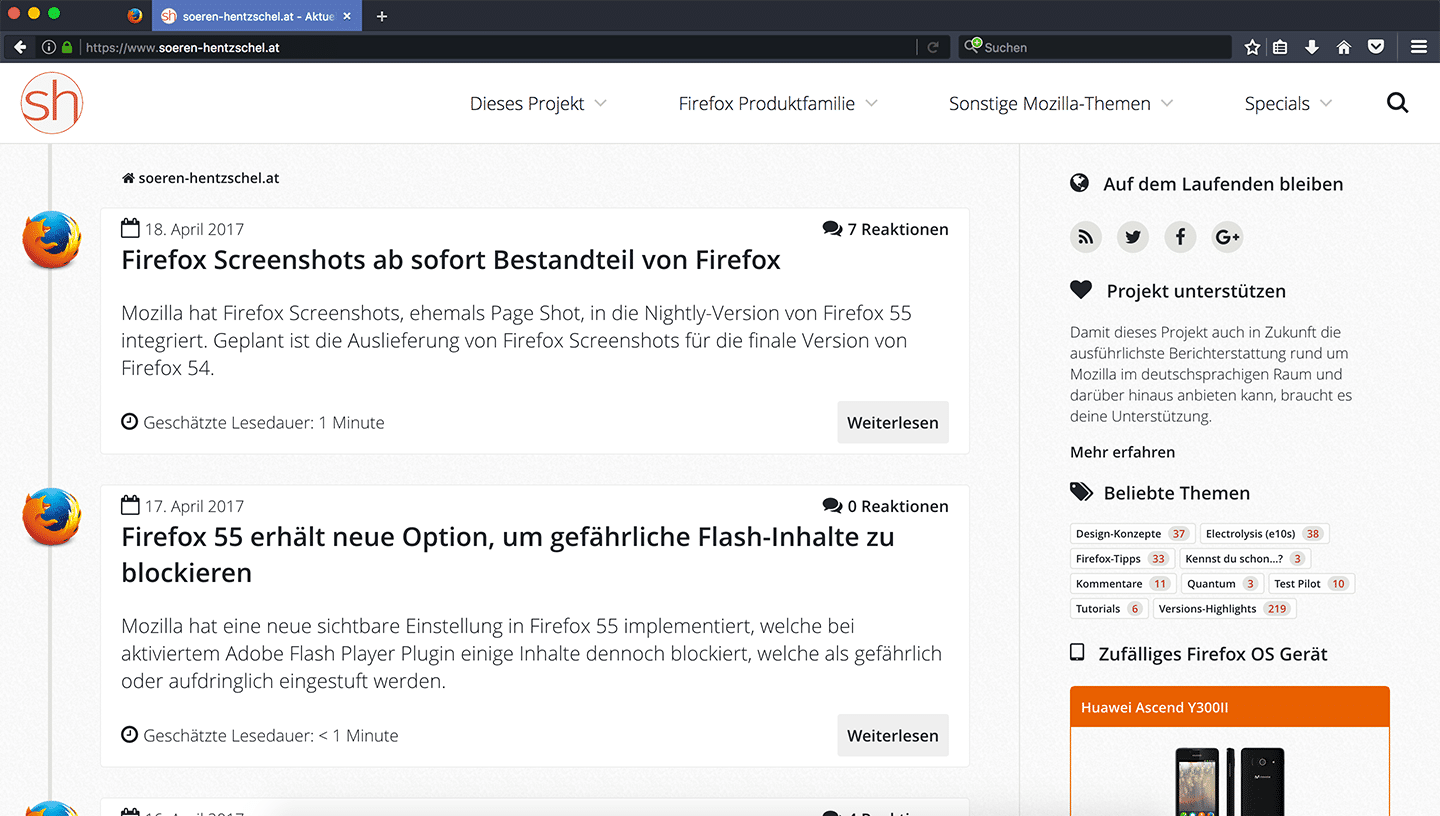
Task: Click the magnifier search icon in site header
Action: pos(1397,103)
